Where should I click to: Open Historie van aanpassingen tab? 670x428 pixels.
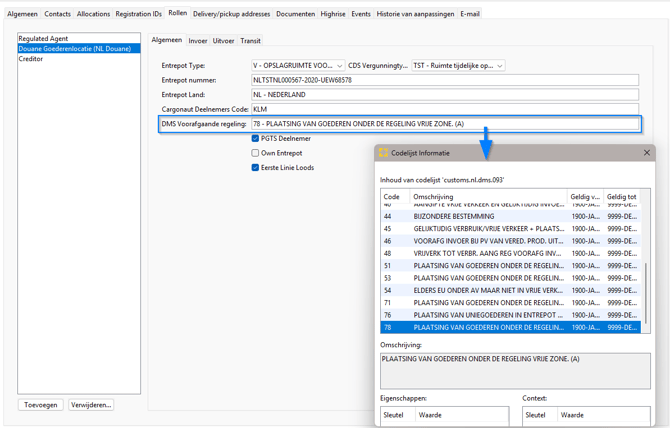click(x=415, y=14)
